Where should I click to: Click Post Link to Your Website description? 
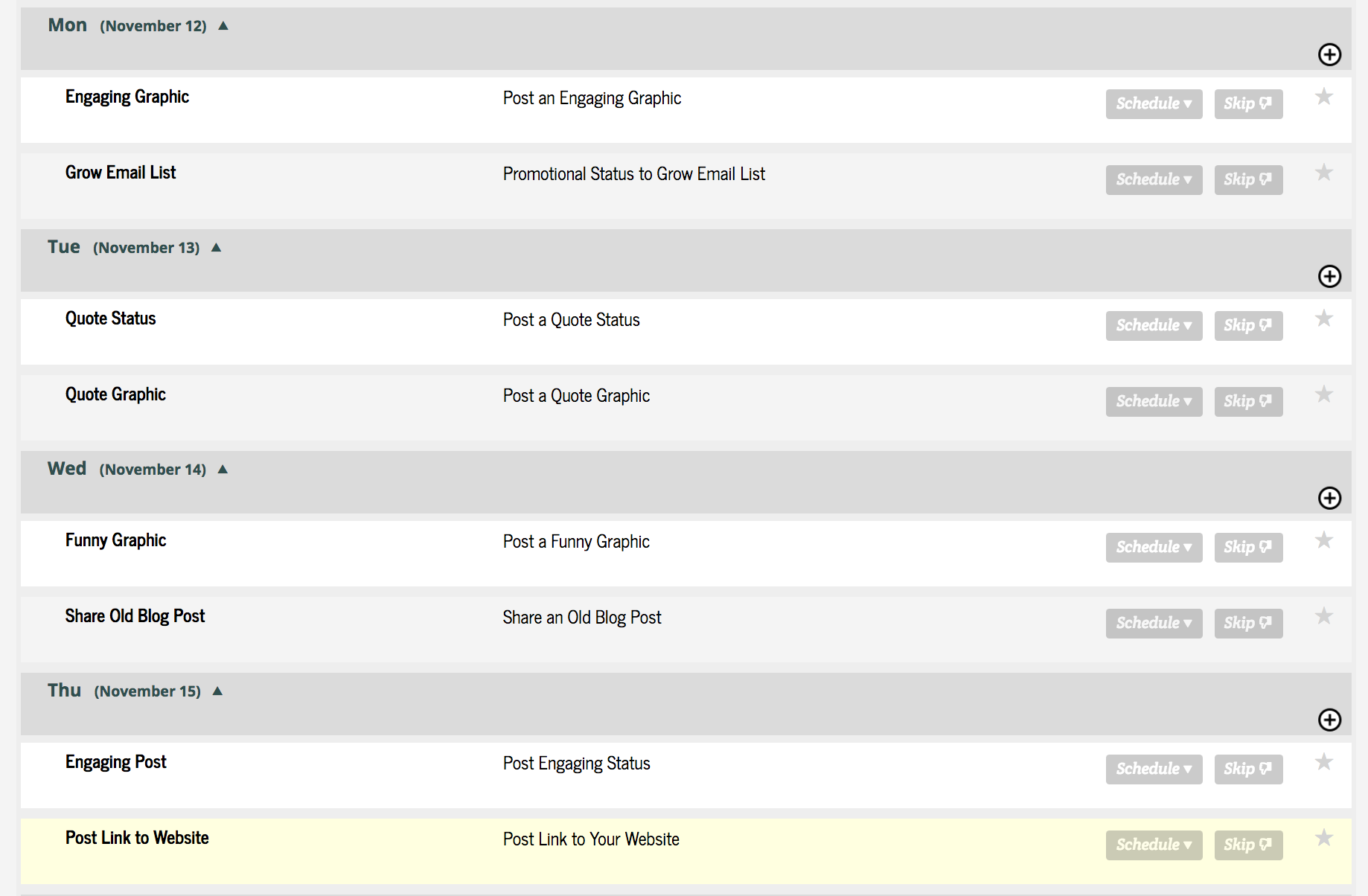click(x=591, y=839)
